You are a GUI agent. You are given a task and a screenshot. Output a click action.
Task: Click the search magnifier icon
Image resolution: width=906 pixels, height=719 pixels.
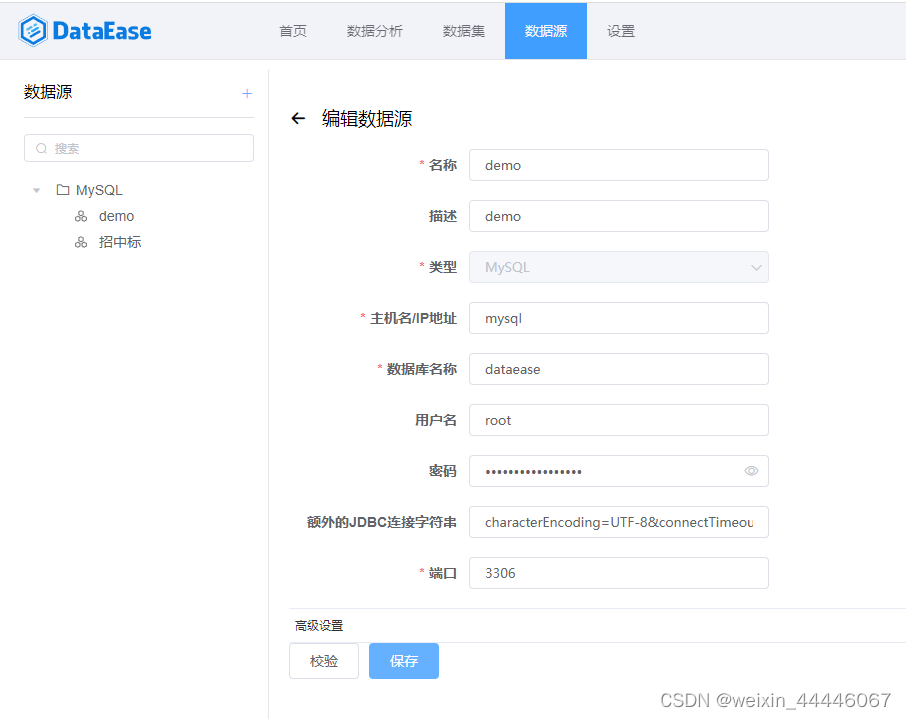click(42, 149)
